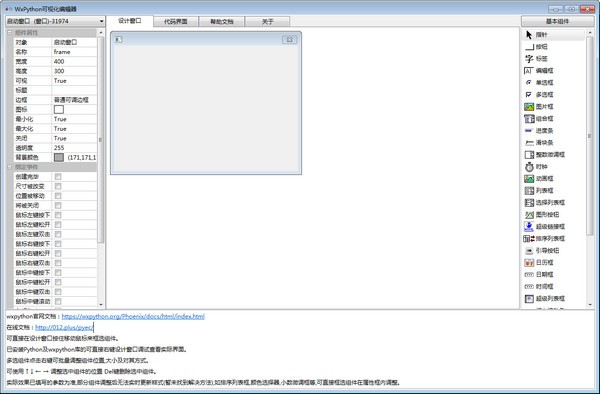
Task: Click the property panel scroll-up arrow
Action: pos(101,33)
